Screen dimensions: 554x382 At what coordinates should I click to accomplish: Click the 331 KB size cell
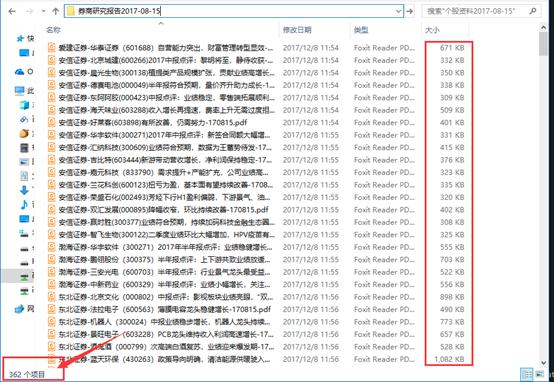452,135
